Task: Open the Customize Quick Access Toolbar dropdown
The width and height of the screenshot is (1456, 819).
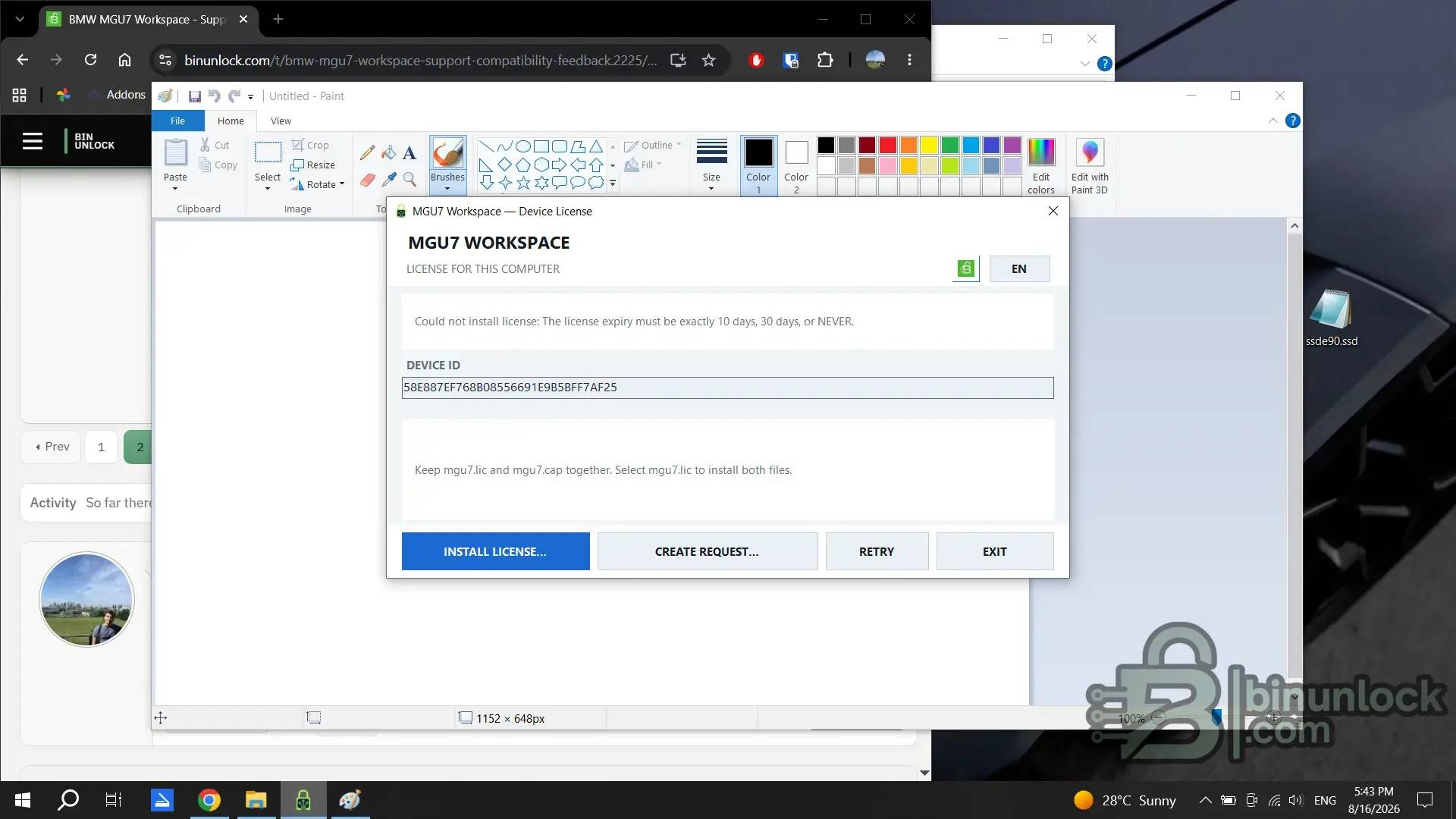Action: [x=250, y=97]
